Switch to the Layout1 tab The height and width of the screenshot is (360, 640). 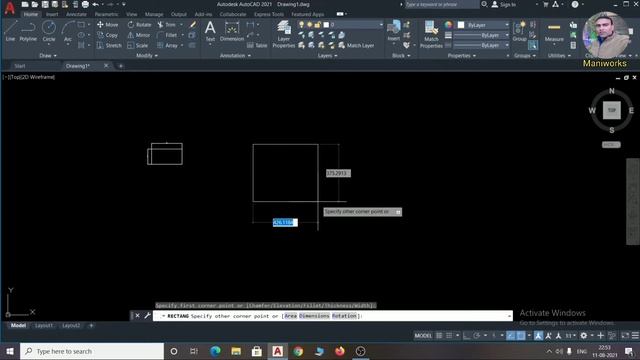(x=44, y=325)
